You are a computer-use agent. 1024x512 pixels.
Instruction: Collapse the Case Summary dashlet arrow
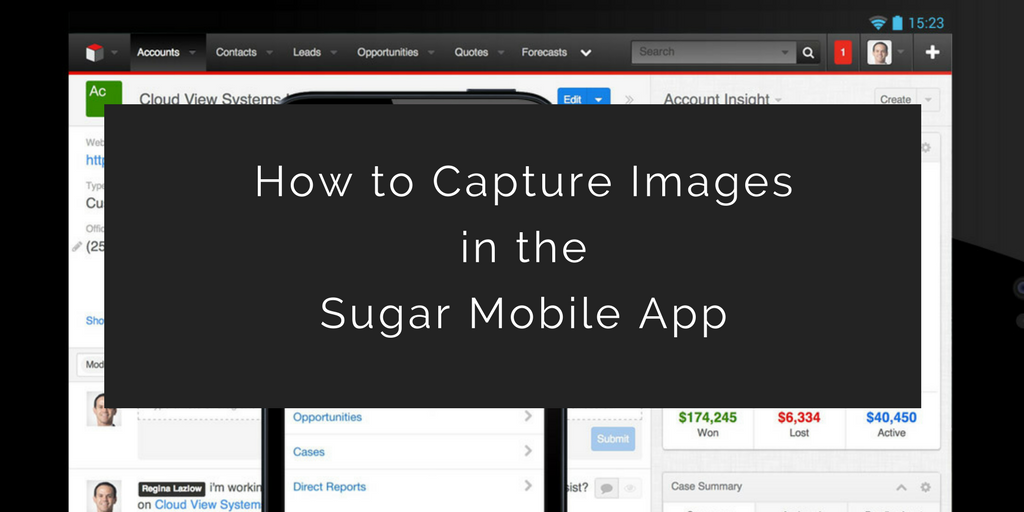(901, 487)
